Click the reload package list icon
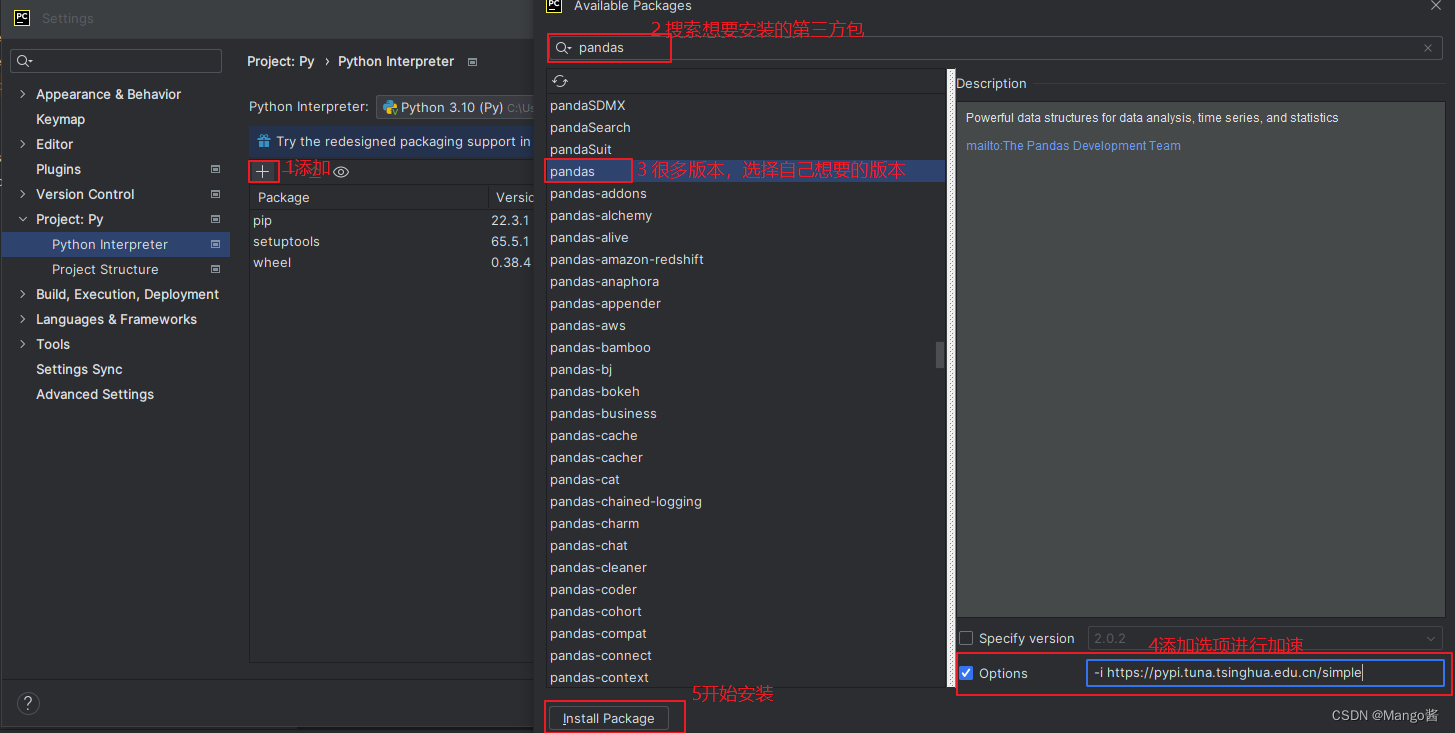 click(560, 81)
